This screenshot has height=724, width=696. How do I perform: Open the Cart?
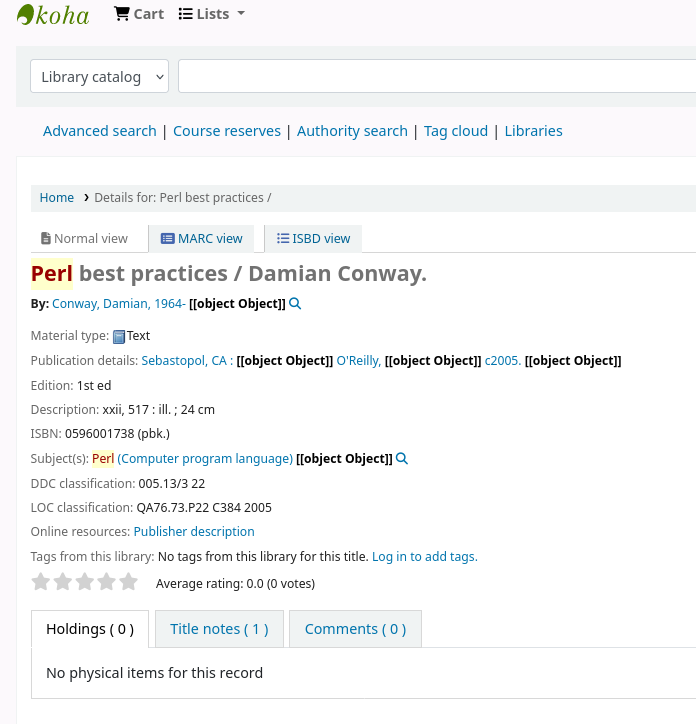pos(139,14)
